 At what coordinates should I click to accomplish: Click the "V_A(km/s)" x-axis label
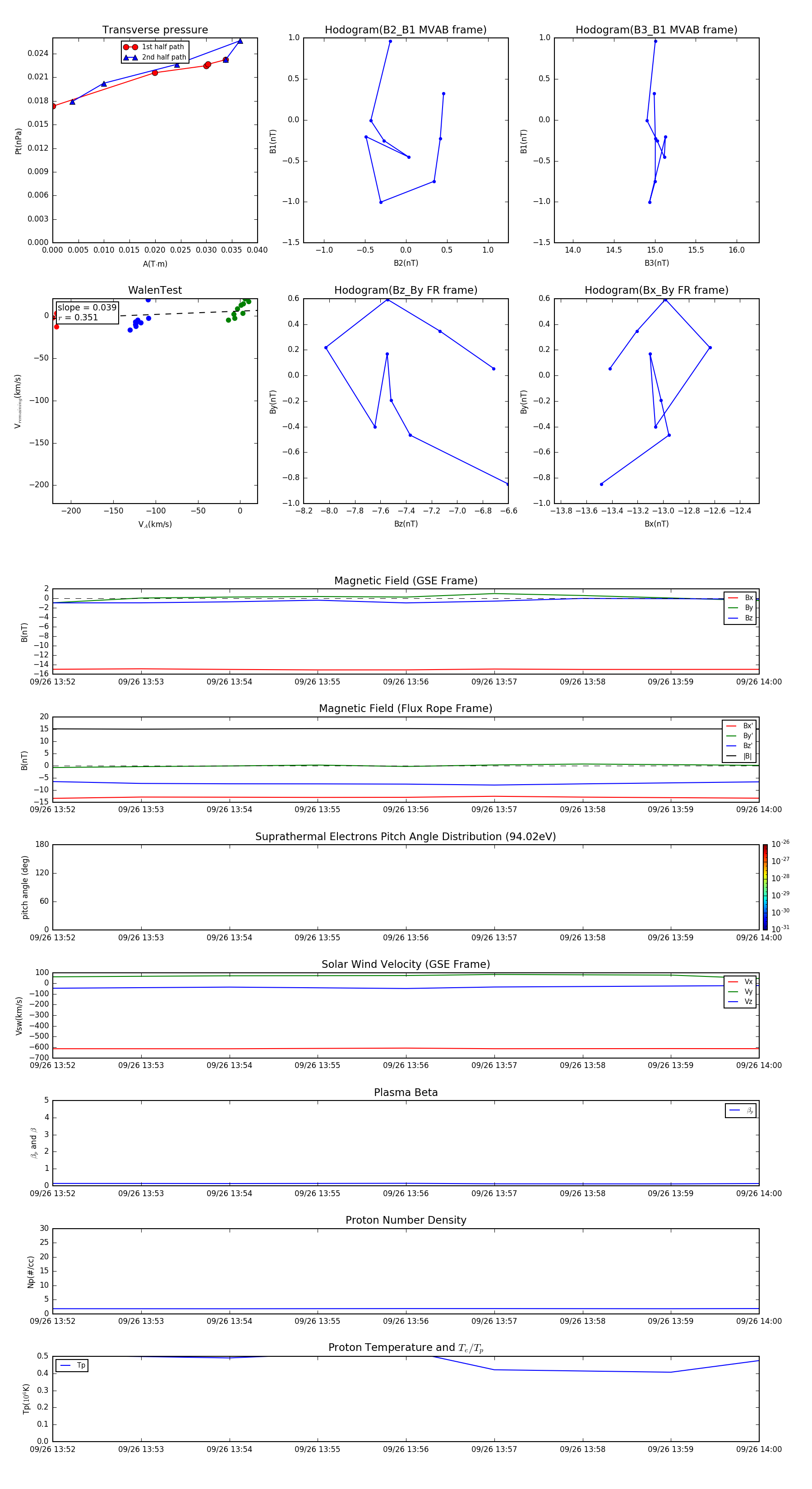pos(155,524)
